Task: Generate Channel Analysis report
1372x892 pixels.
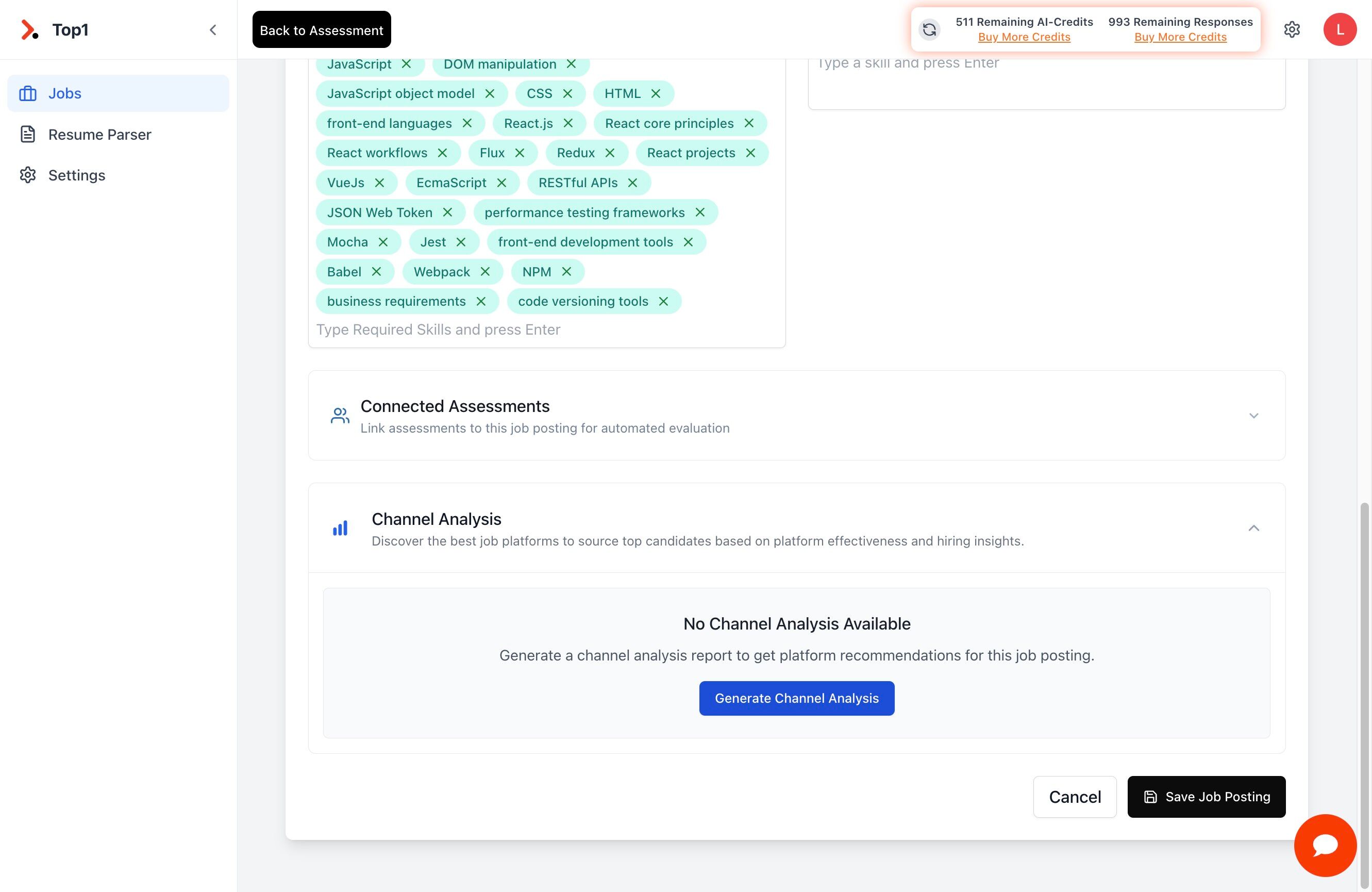Action: point(797,698)
